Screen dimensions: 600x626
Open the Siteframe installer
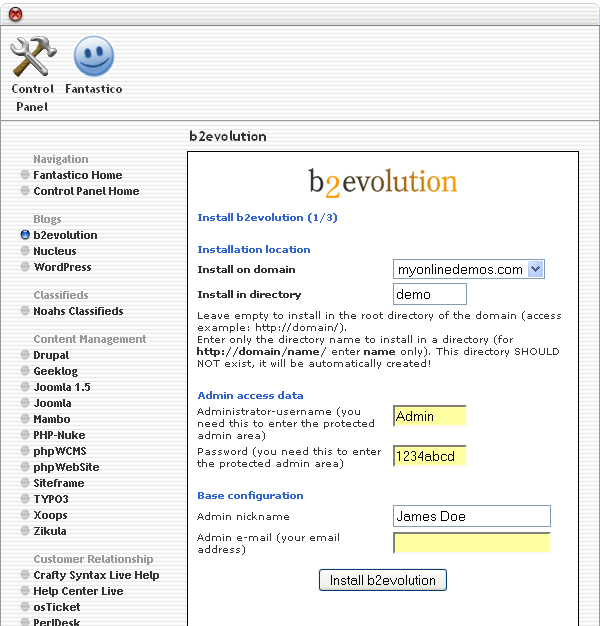pyautogui.click(x=59, y=483)
